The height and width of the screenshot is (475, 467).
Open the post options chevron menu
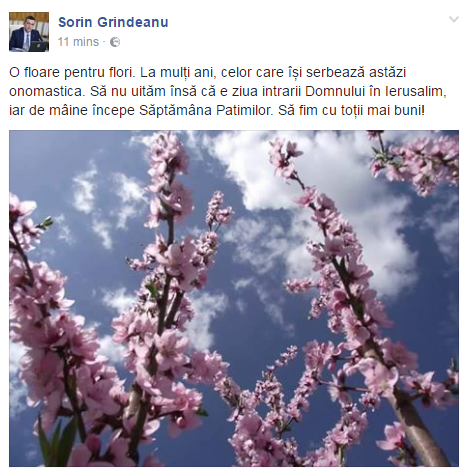[x=454, y=19]
